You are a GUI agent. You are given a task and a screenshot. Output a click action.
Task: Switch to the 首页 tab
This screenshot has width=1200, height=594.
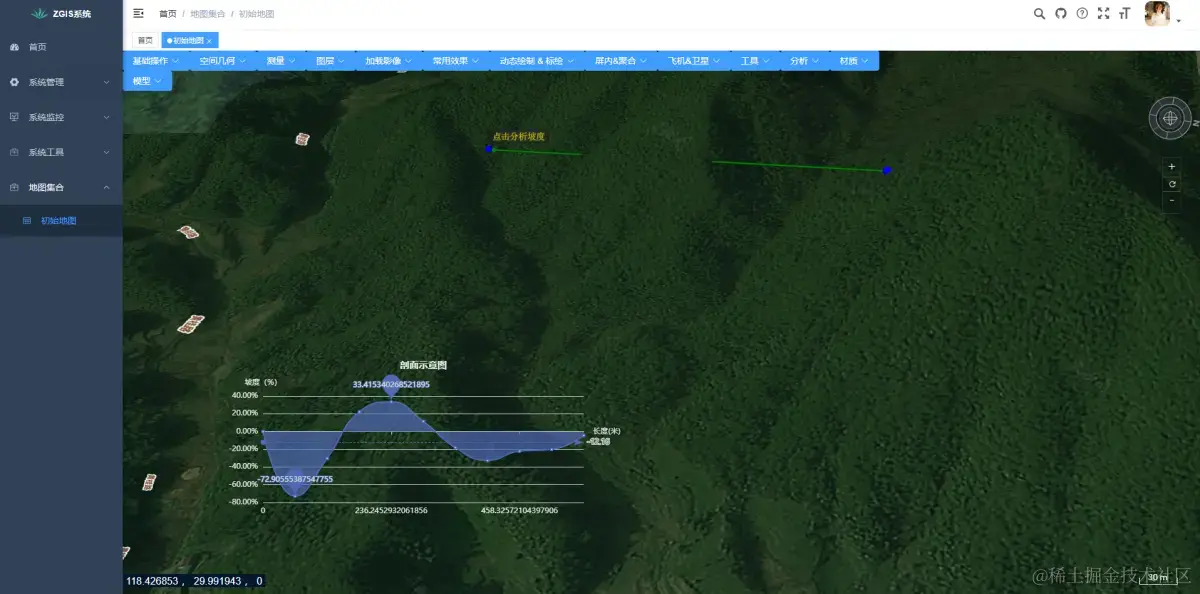(145, 41)
